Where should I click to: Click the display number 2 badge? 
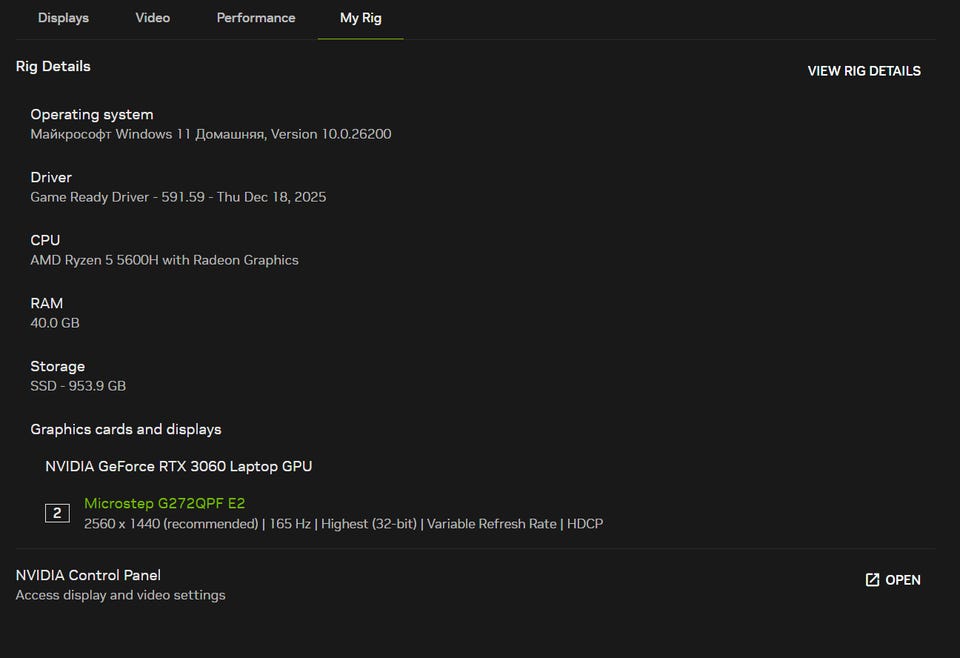[x=57, y=513]
